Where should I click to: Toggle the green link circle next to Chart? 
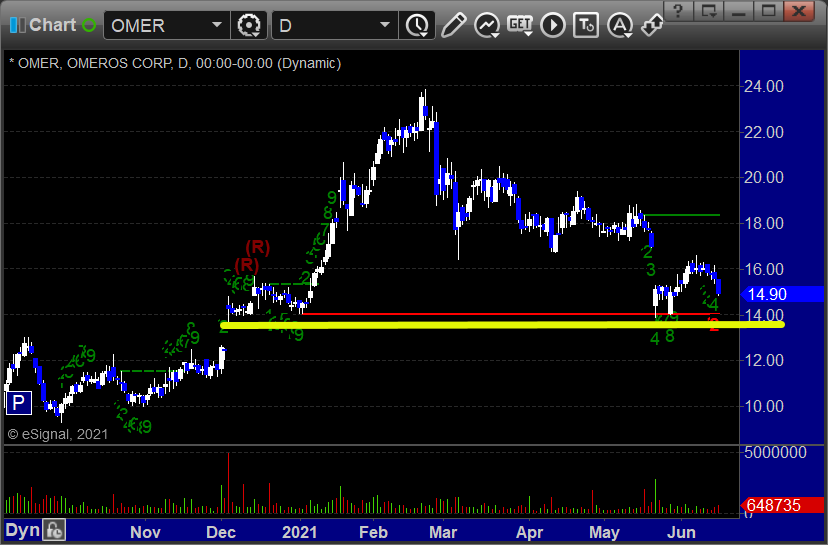(89, 25)
